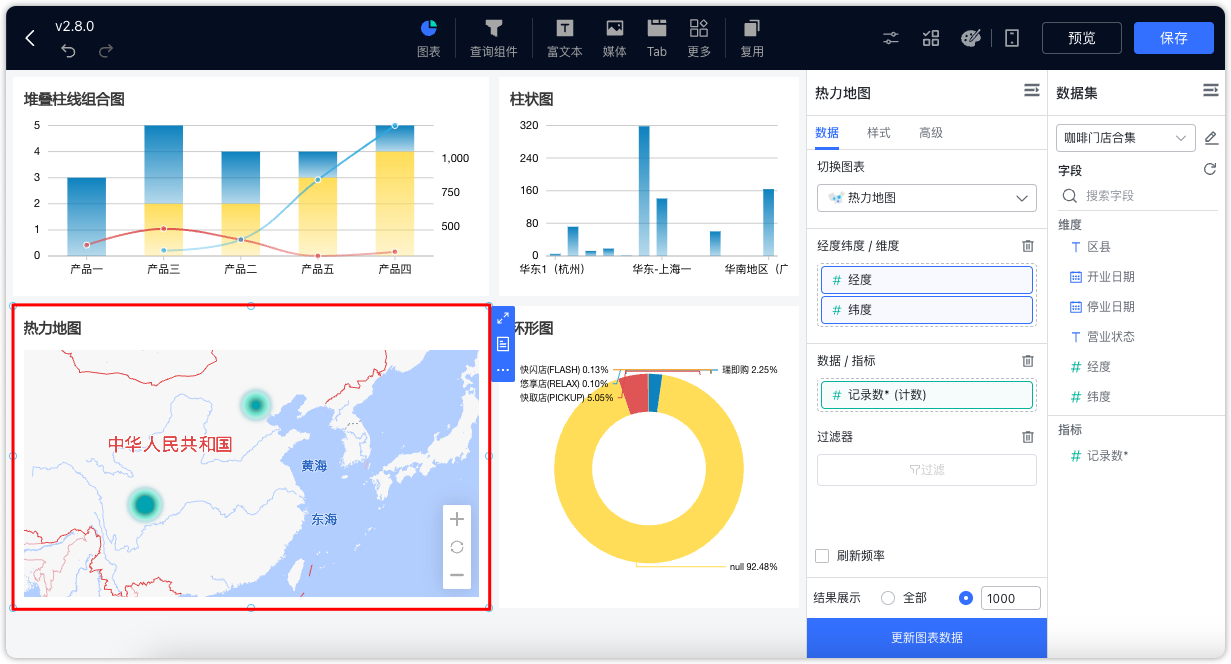This screenshot has height=664, width=1231.
Task: Click the 保存 save button
Action: click(x=1173, y=38)
